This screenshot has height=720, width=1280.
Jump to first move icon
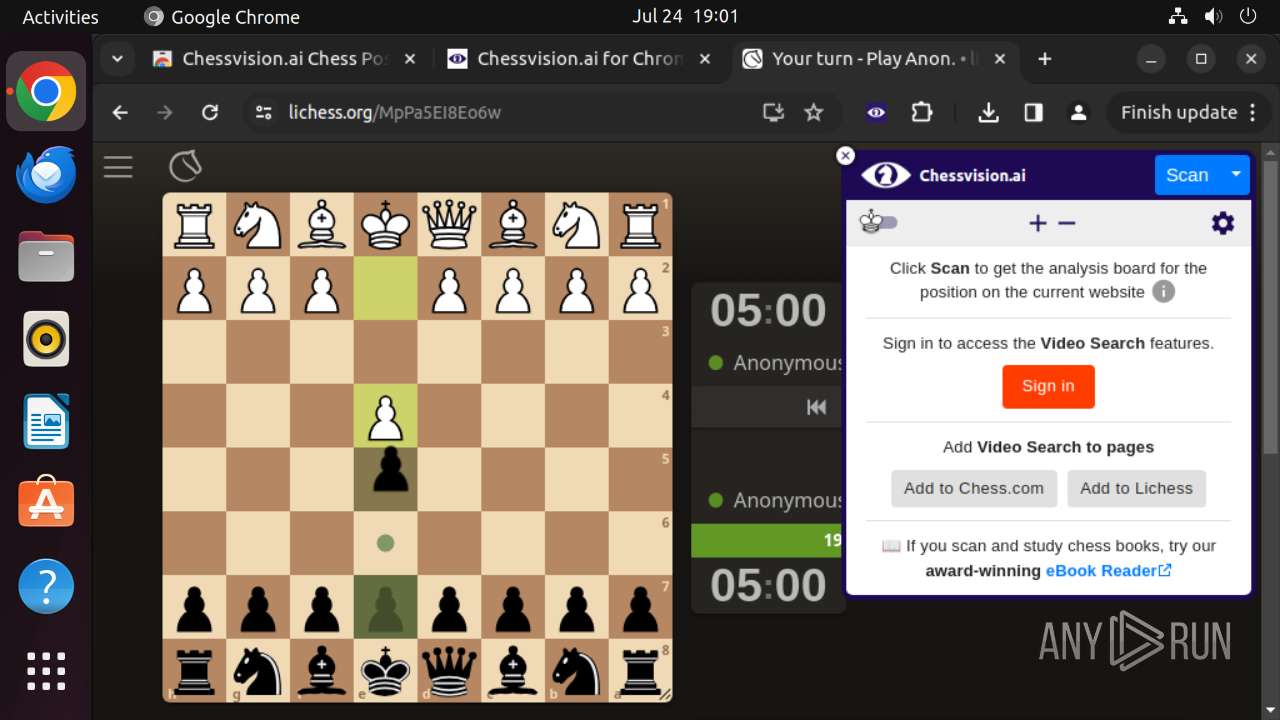pyautogui.click(x=817, y=407)
